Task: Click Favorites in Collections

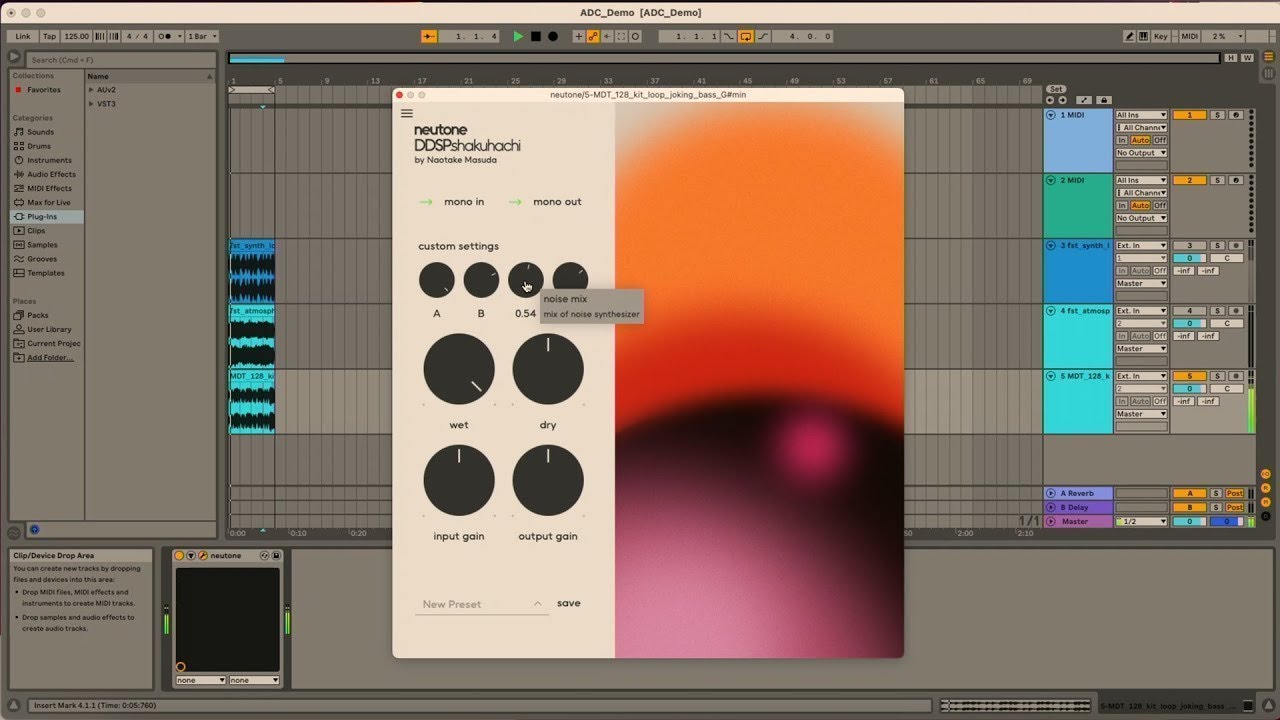Action: click(x=37, y=90)
